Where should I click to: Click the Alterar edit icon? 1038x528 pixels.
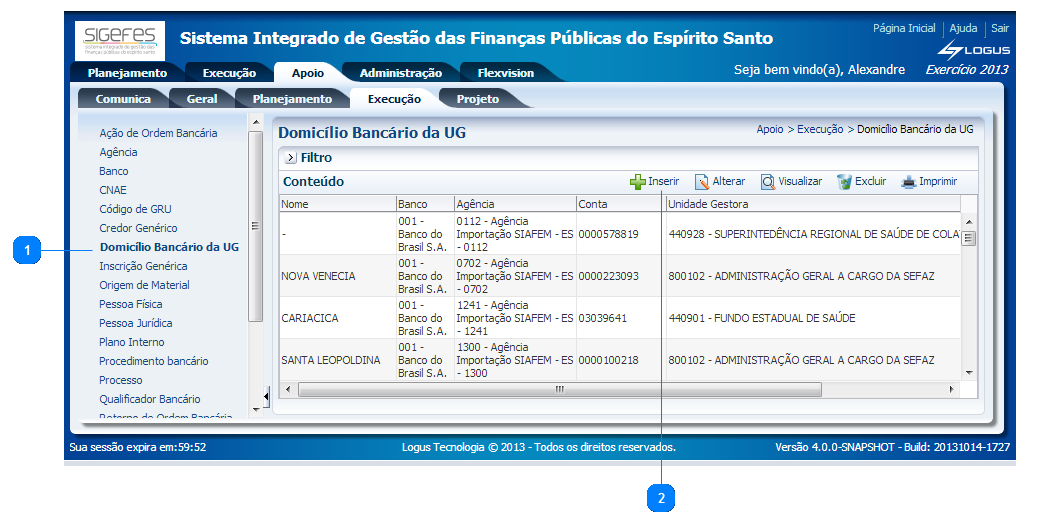click(x=702, y=182)
